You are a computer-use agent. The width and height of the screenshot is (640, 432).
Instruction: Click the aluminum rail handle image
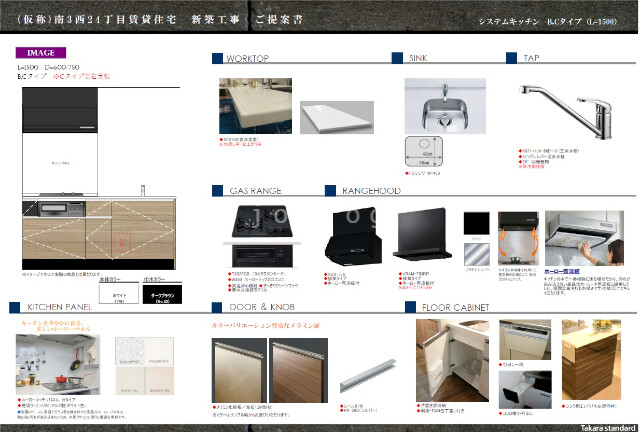tap(368, 376)
